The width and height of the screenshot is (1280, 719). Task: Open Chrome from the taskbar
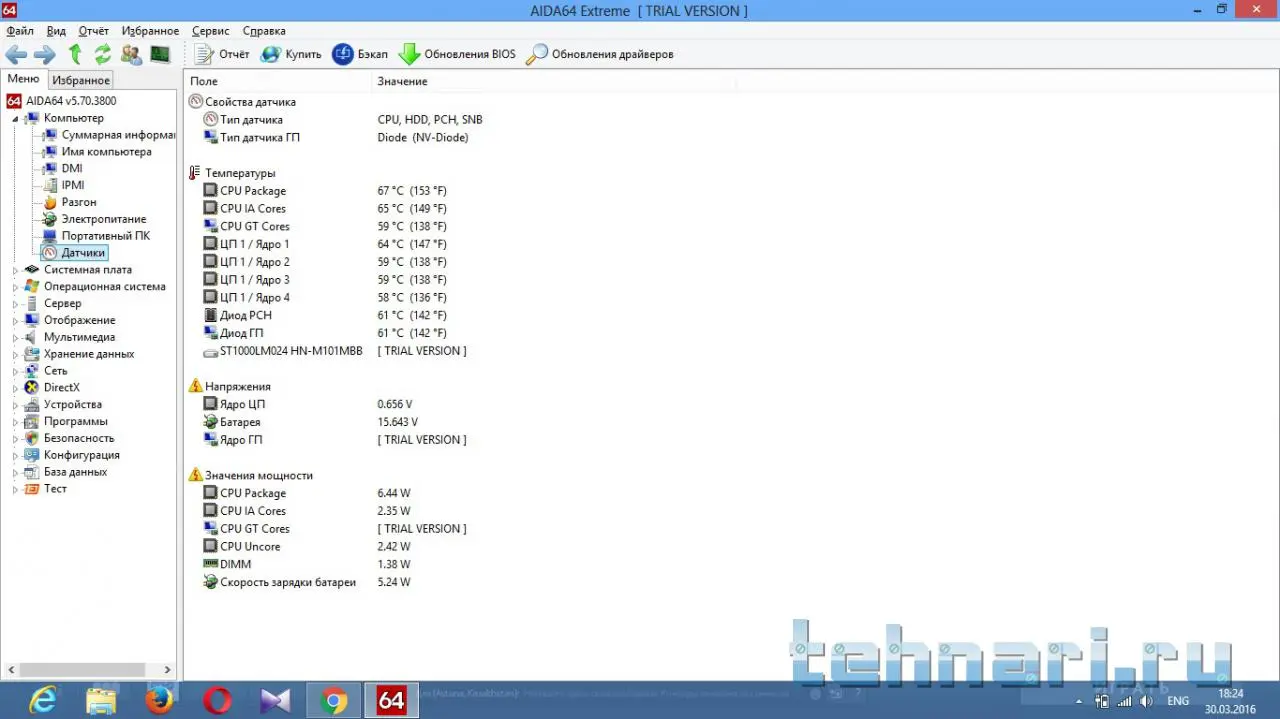[x=334, y=701]
